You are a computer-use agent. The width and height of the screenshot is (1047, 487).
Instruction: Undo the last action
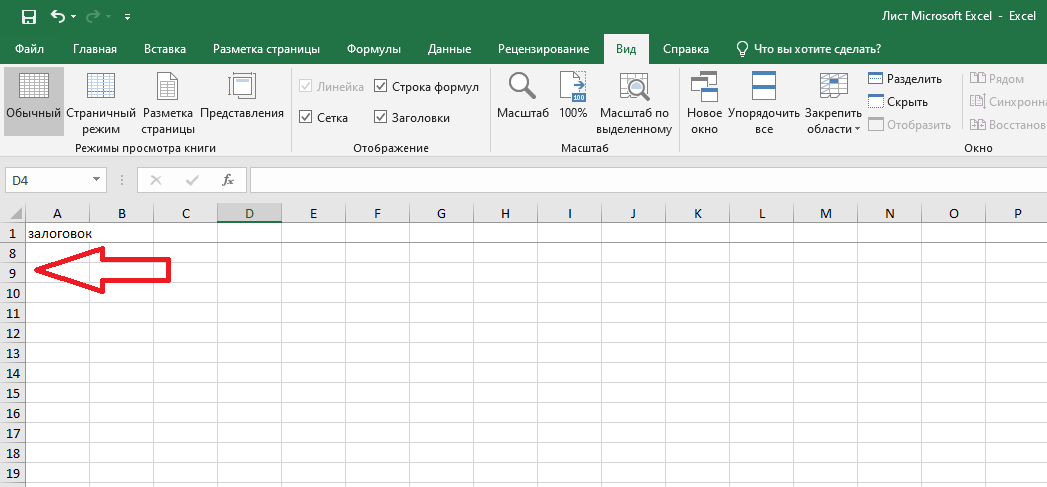click(x=59, y=15)
